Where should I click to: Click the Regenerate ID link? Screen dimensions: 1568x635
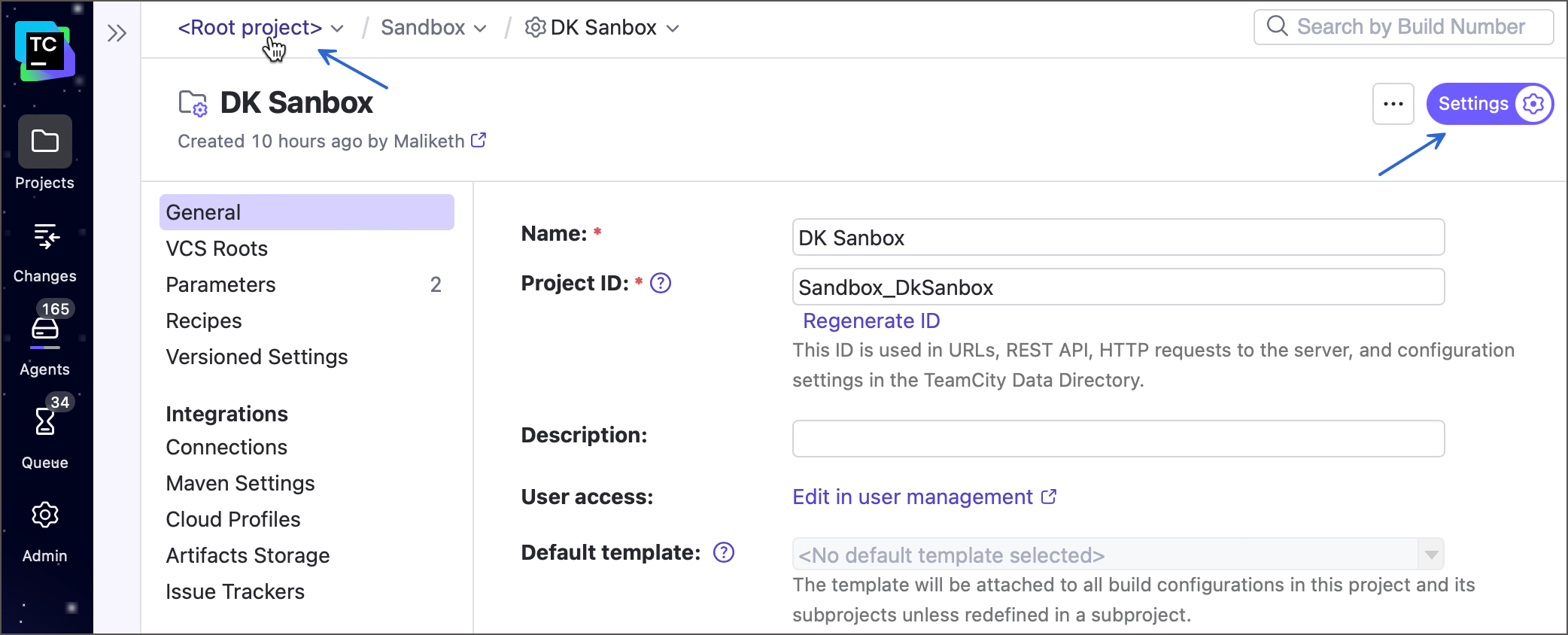871,321
